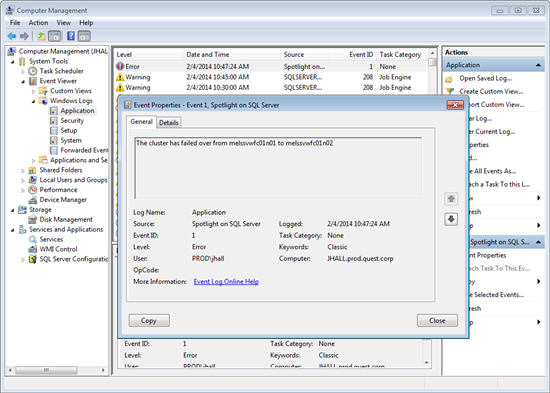The image size is (550, 393).
Task: Select the Error event row
Action: click(x=270, y=66)
